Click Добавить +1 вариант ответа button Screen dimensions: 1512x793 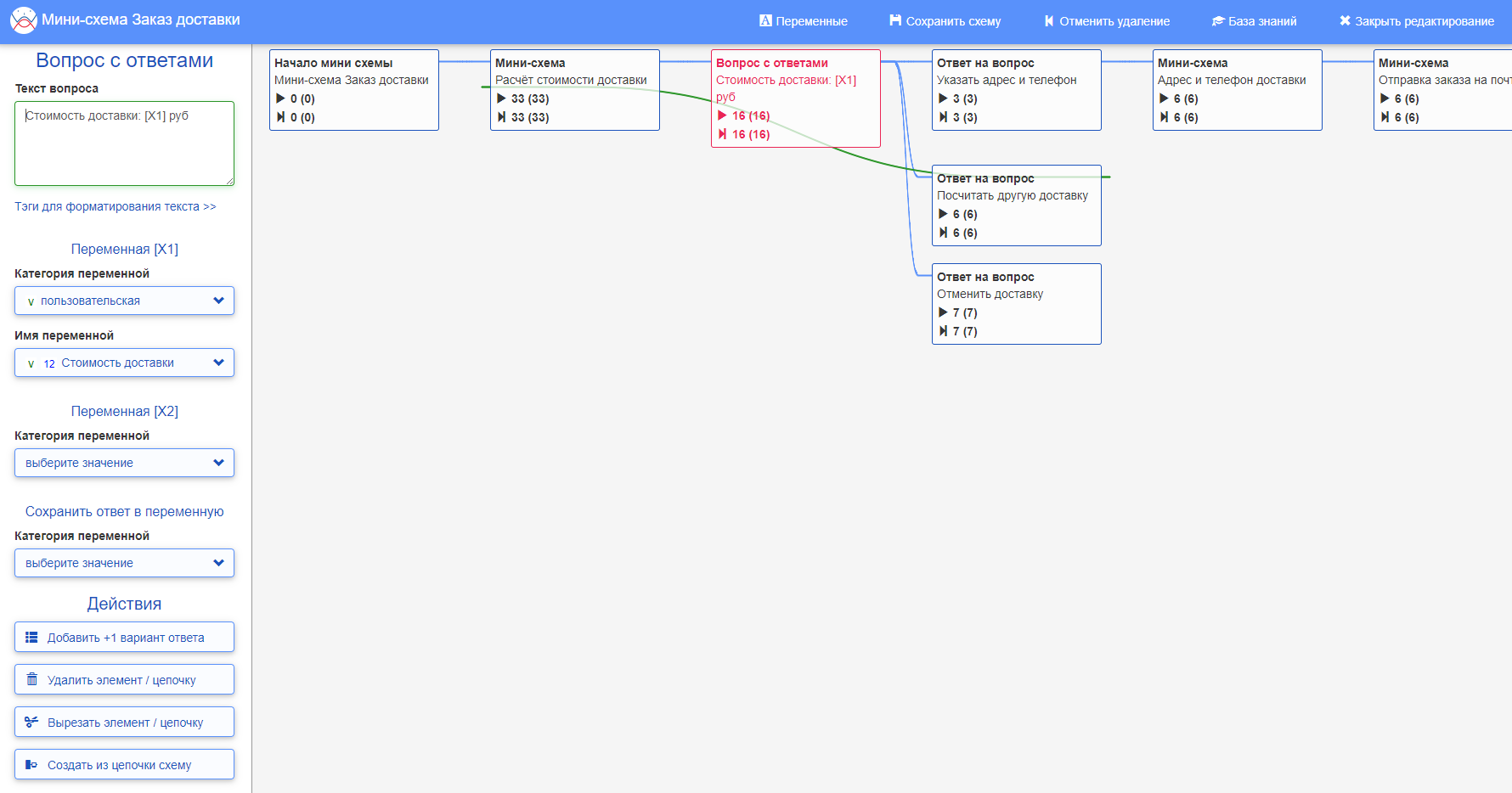124,638
